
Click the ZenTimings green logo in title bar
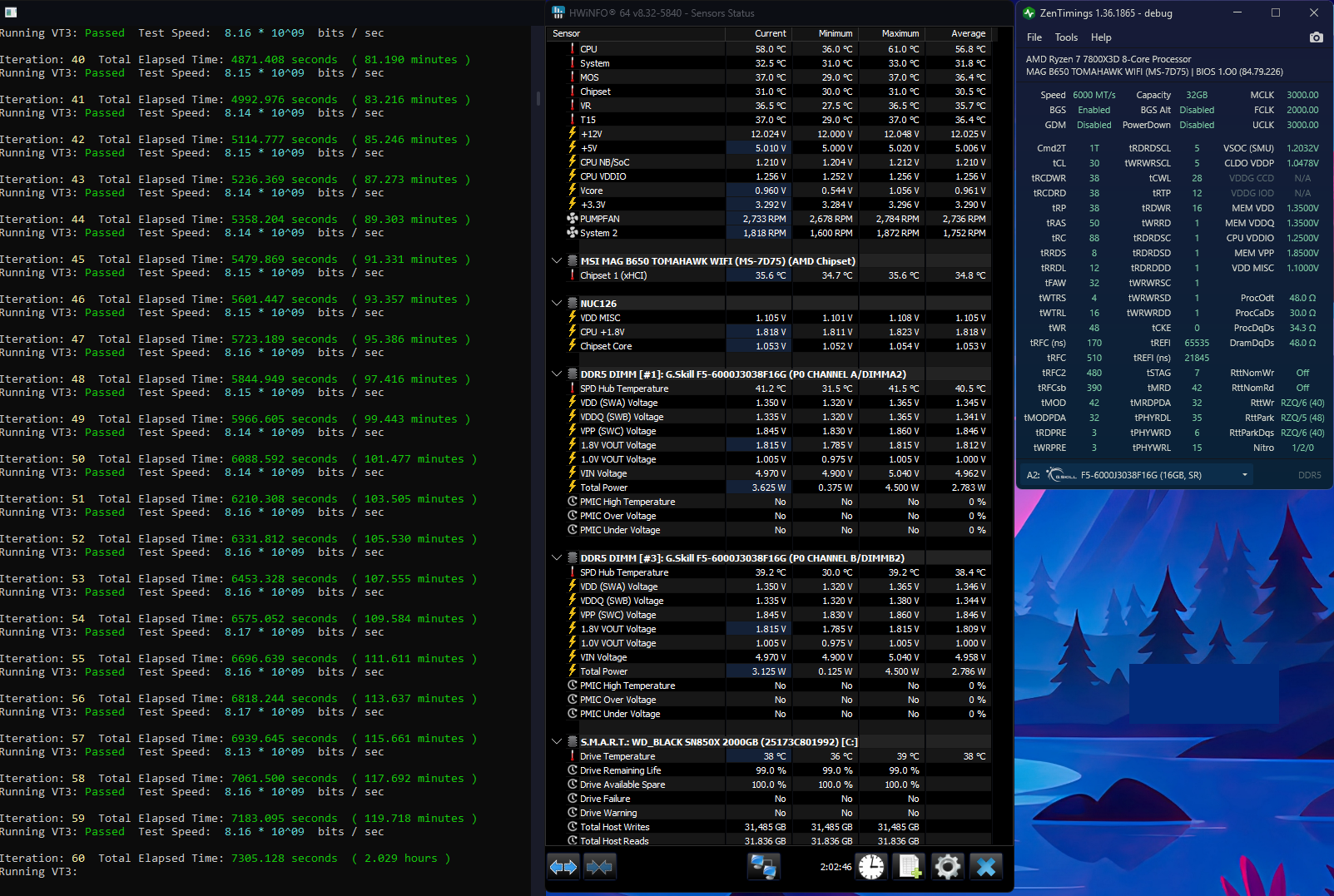click(1029, 13)
